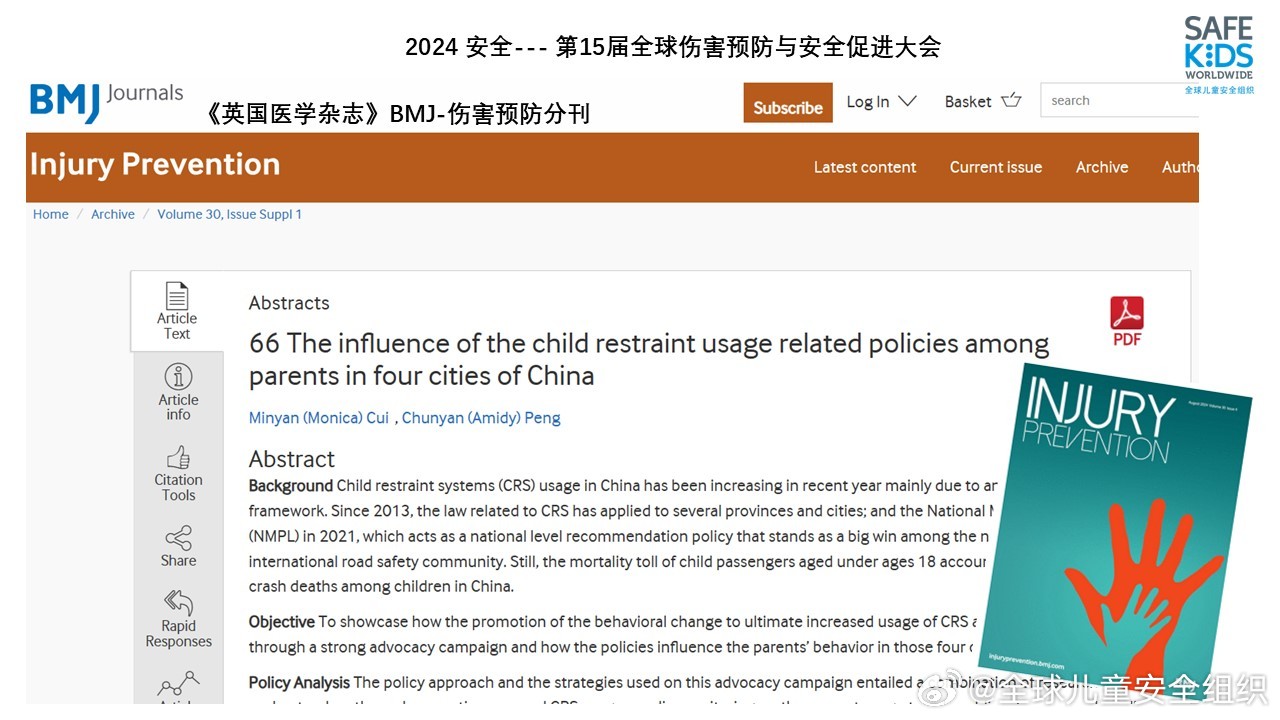Open Volume 30, Issue Suppl 1 breadcrumb
This screenshot has height=720, width=1280.
(229, 214)
